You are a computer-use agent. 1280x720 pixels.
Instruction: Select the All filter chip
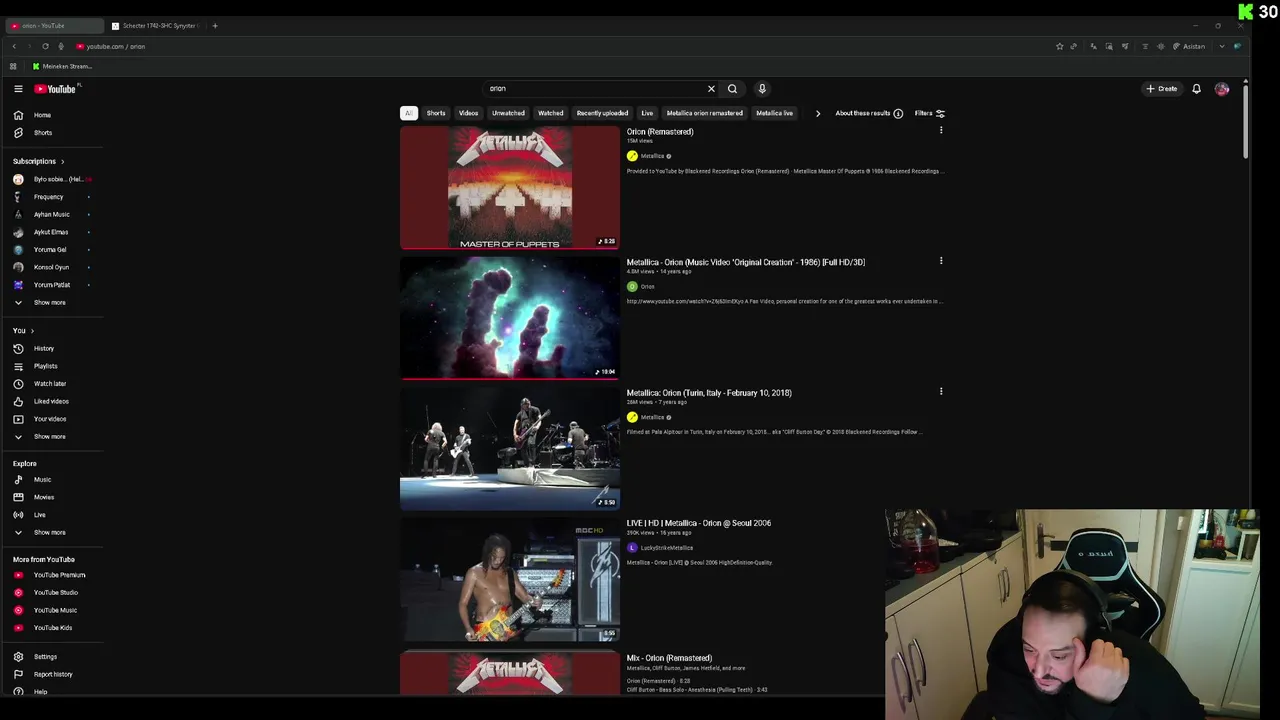coord(409,113)
